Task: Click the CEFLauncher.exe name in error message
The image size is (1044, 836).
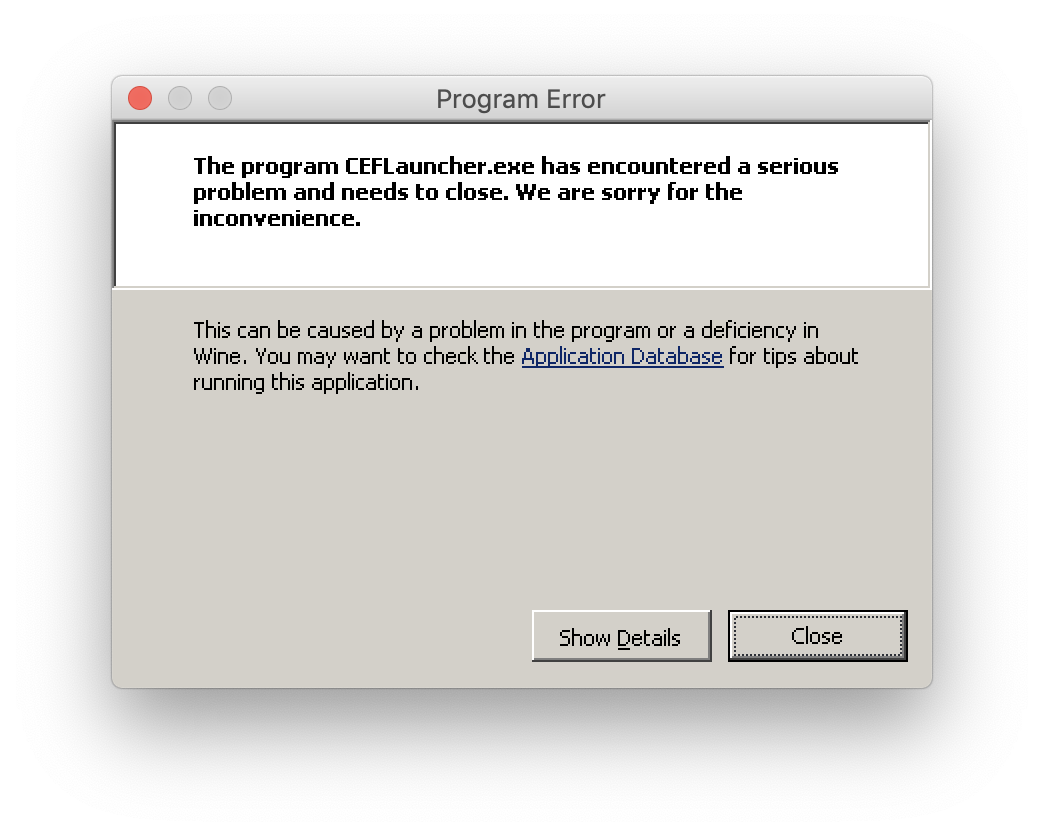Action: coord(439,166)
